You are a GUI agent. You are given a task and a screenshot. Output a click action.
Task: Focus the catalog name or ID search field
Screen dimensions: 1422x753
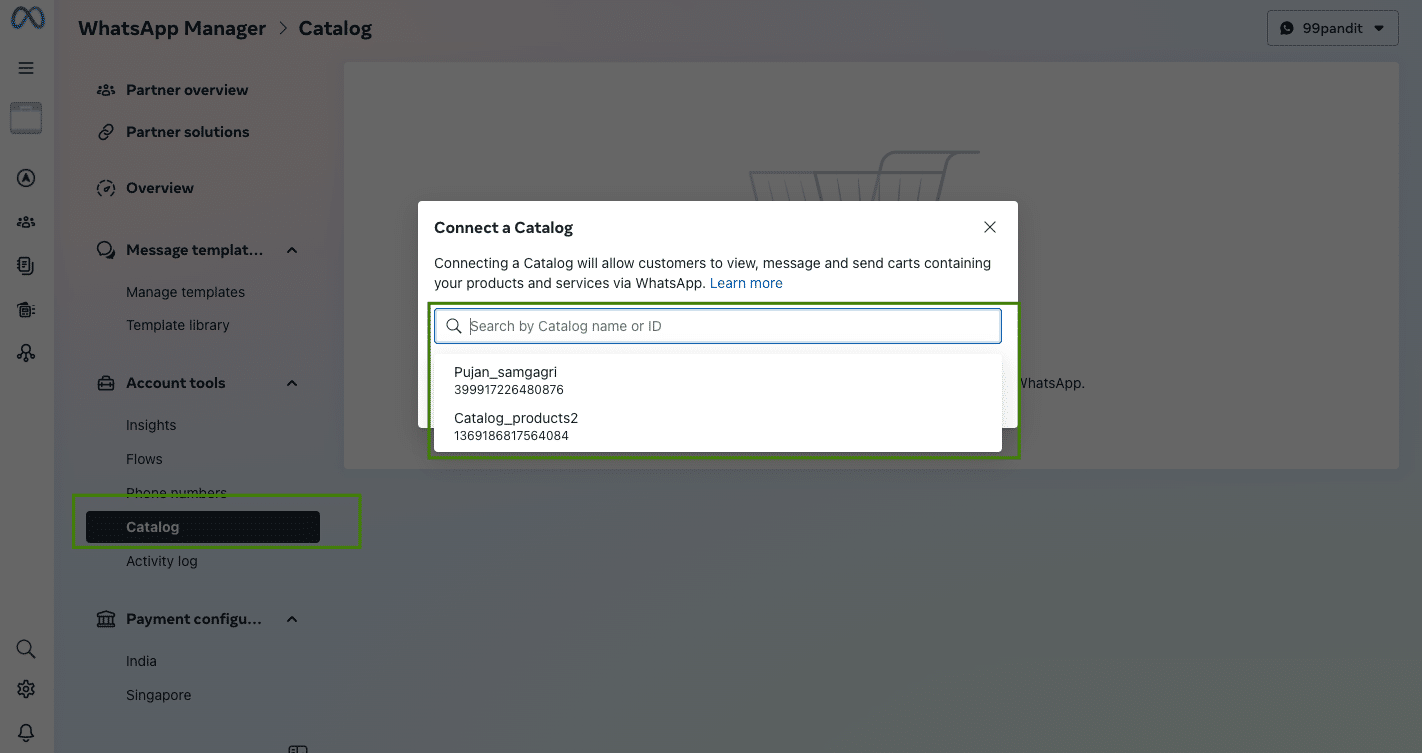[718, 326]
